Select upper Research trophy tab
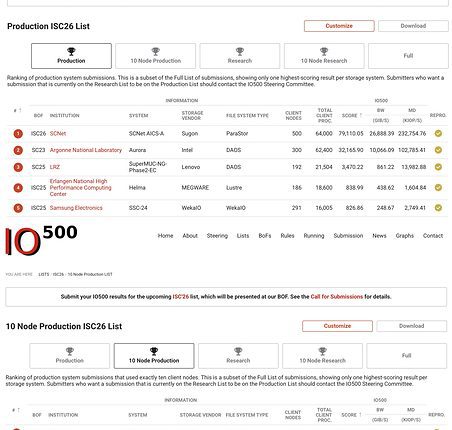The height and width of the screenshot is (430, 452). click(240, 56)
